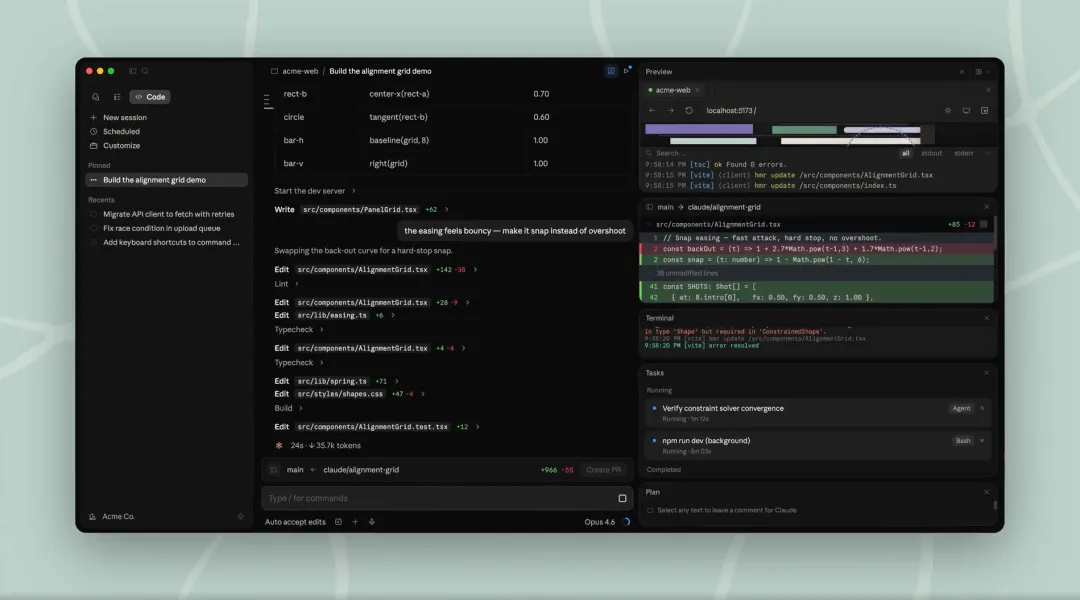Click the purple bar in preview
The width and height of the screenshot is (1080, 600).
[699, 129]
